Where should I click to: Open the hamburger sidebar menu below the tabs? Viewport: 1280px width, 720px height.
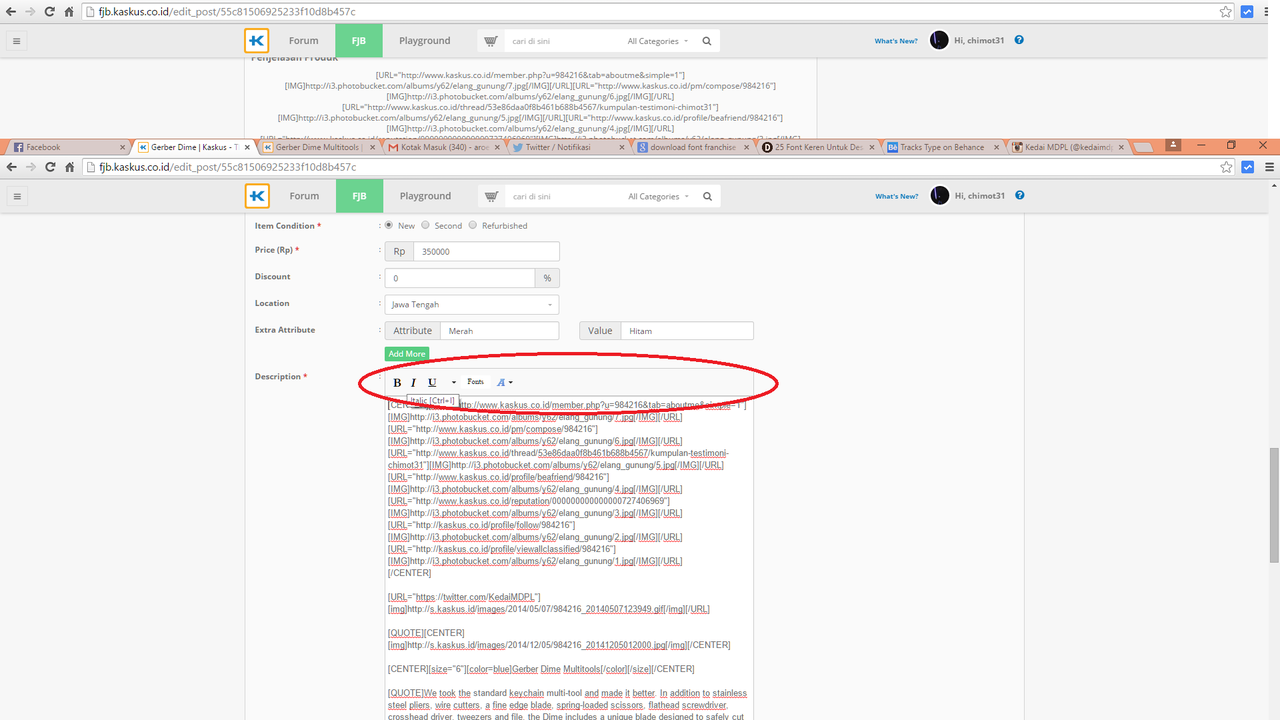[x=17, y=197]
